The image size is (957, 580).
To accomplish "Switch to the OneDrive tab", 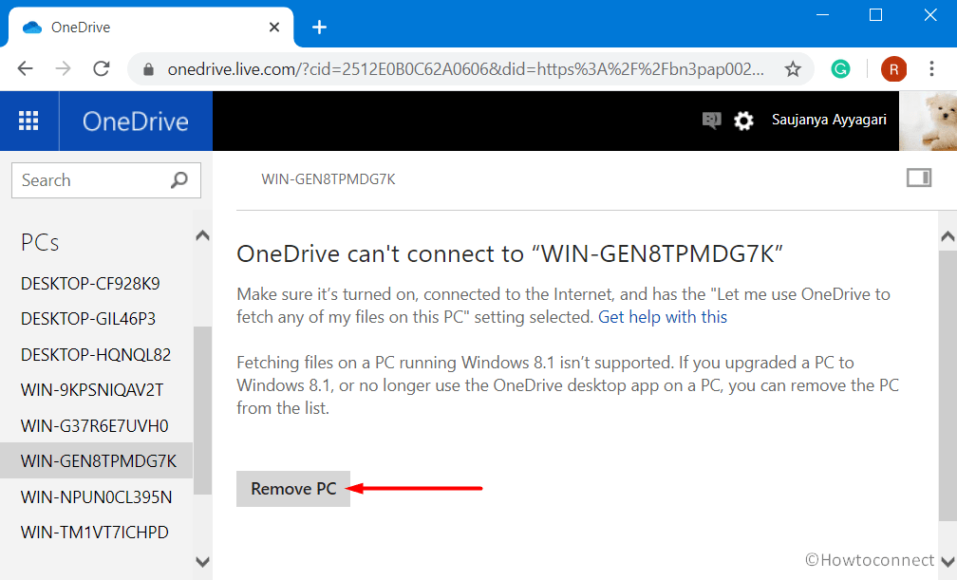I will click(x=151, y=27).
